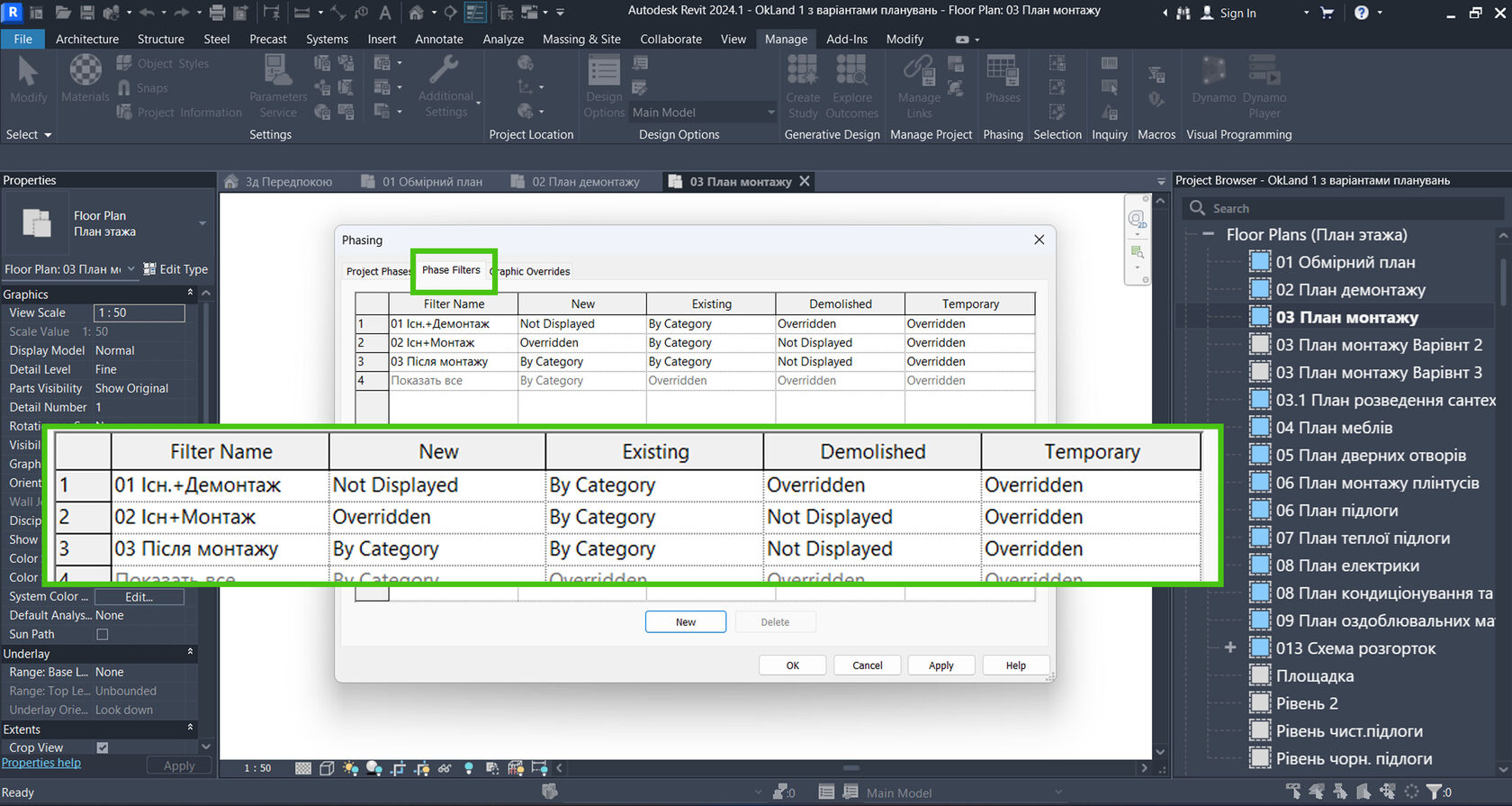Click the Visual Style cube icon
Image resolution: width=1512 pixels, height=806 pixels.
point(327,768)
